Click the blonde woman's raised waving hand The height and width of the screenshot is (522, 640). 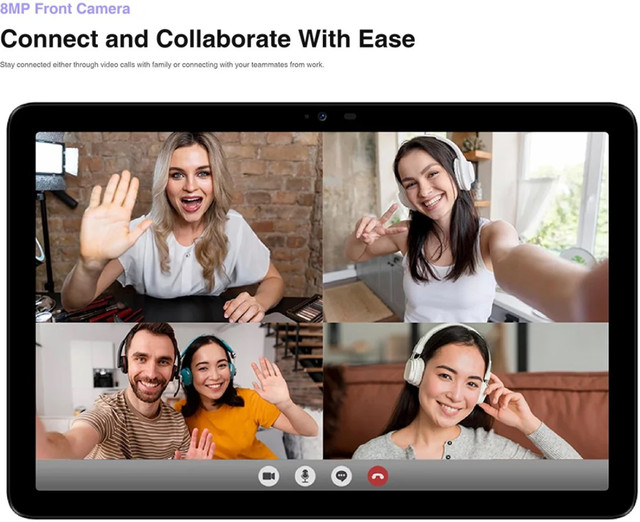(112, 215)
